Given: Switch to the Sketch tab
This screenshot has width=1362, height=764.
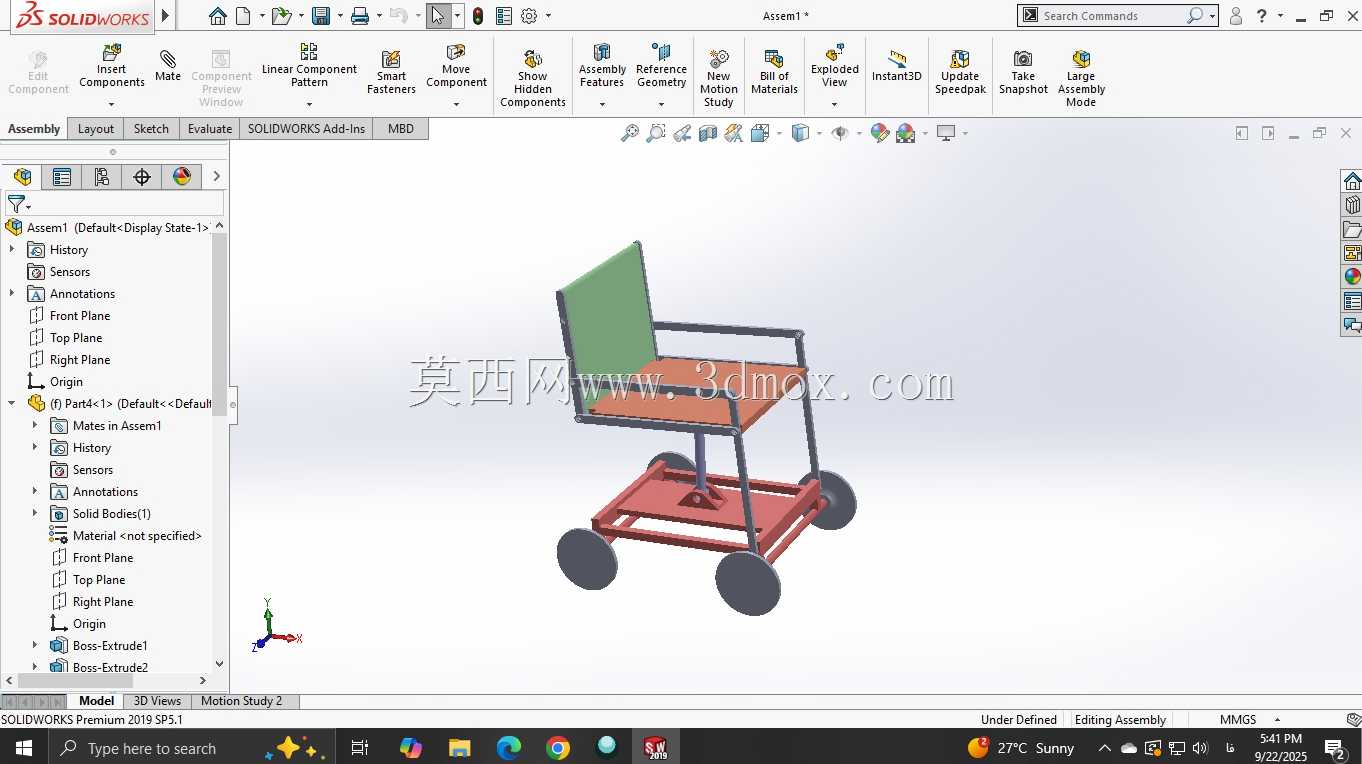Looking at the screenshot, I should click(x=151, y=128).
